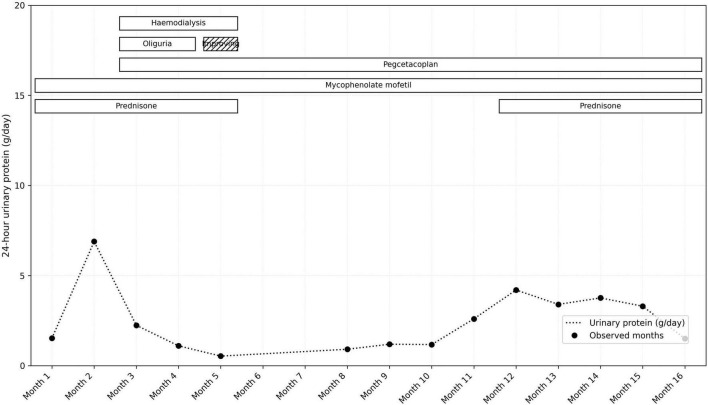The height and width of the screenshot is (405, 708).
Task: Click the Haemodialysis treatment bar
Action: tap(178, 23)
